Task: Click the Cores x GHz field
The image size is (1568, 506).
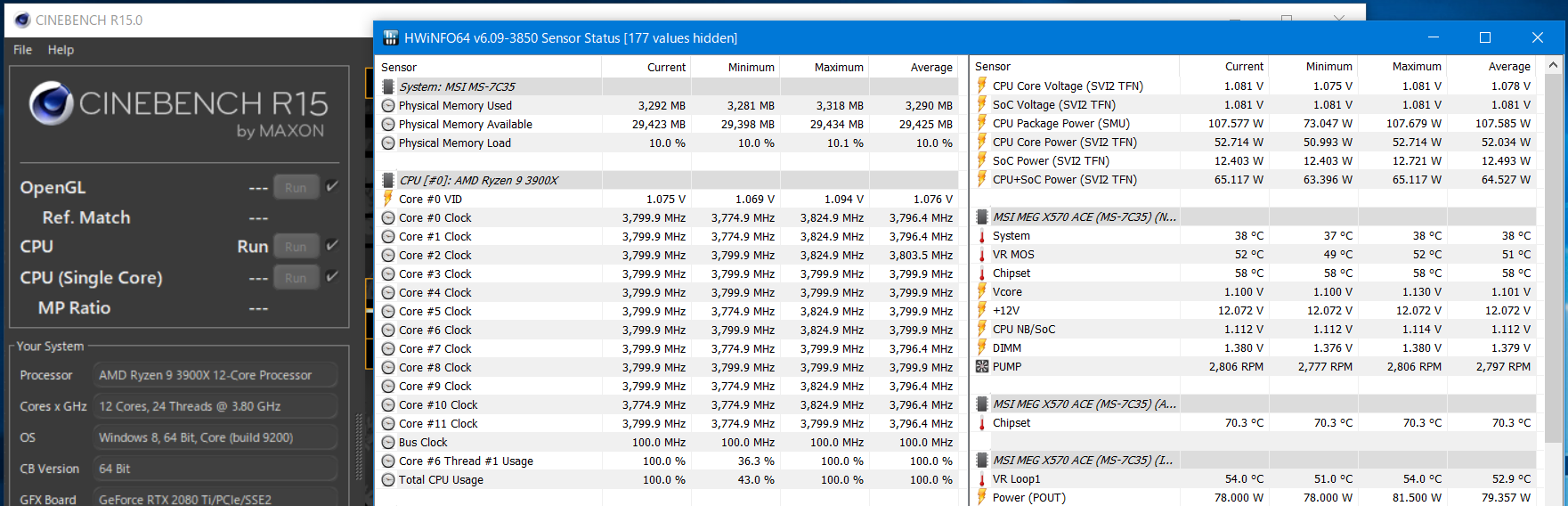Action: [216, 406]
